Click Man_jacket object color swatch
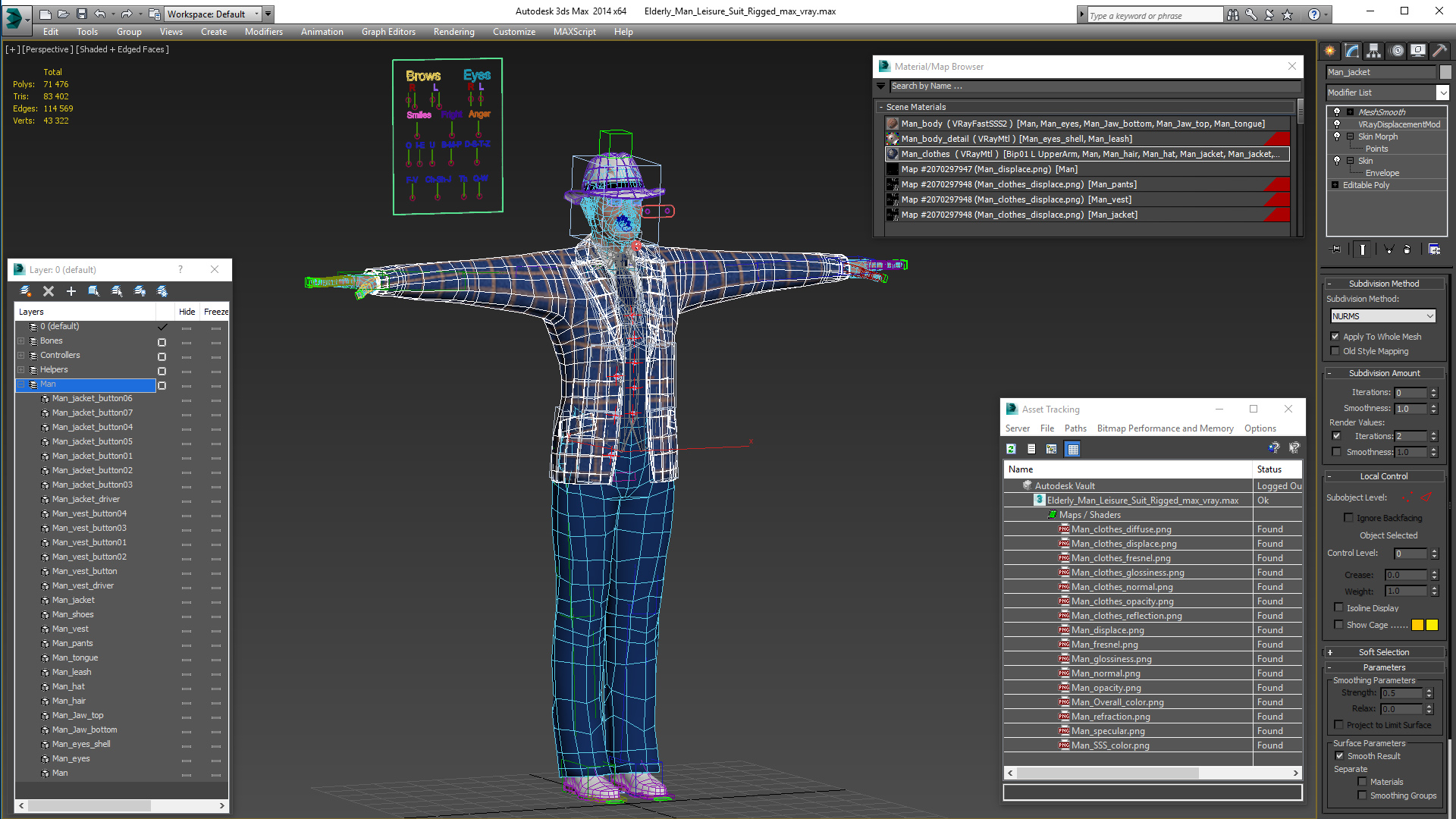1456x819 pixels. pyautogui.click(x=1445, y=72)
